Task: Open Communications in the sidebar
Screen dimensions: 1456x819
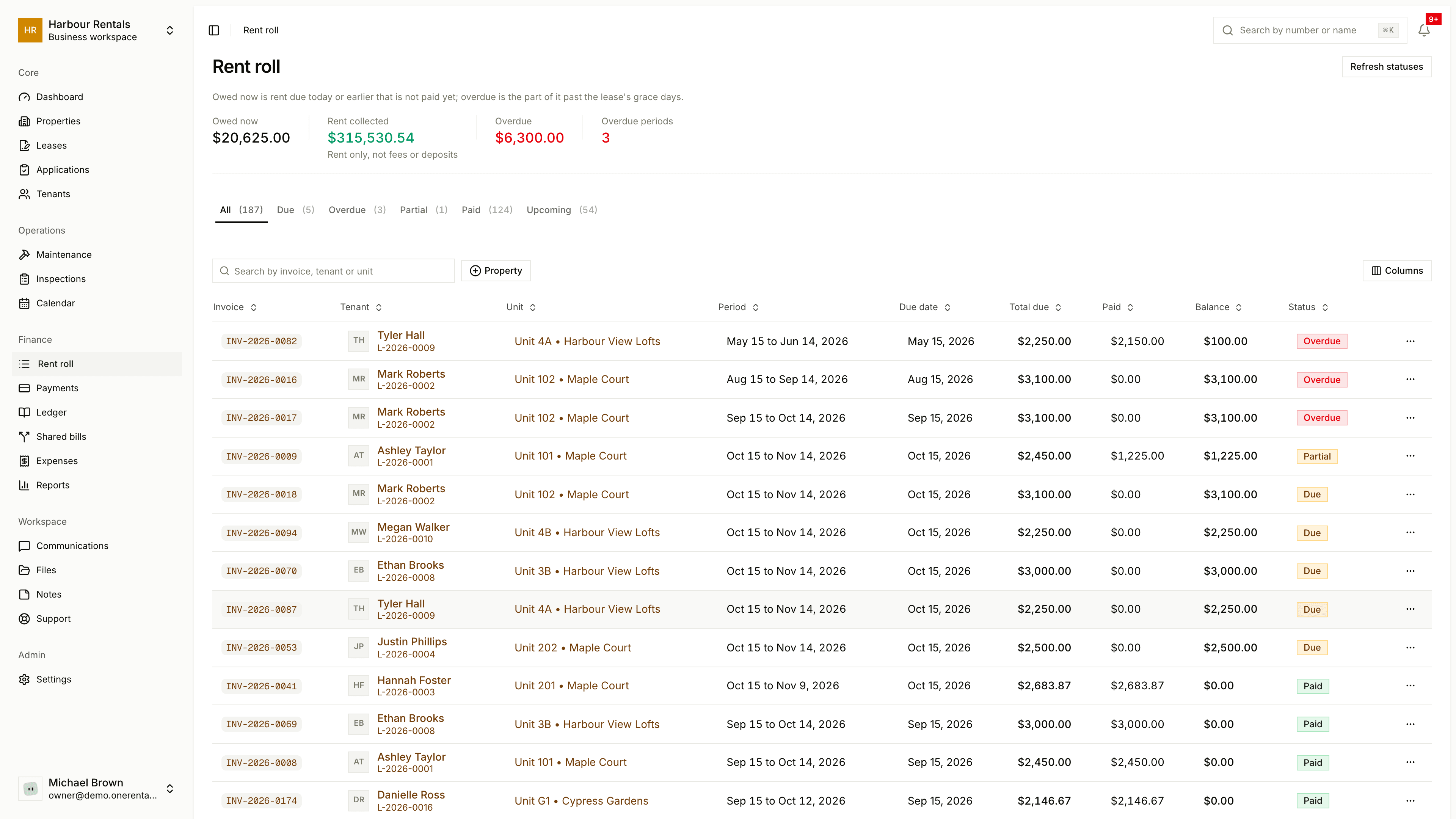Action: click(x=97, y=546)
